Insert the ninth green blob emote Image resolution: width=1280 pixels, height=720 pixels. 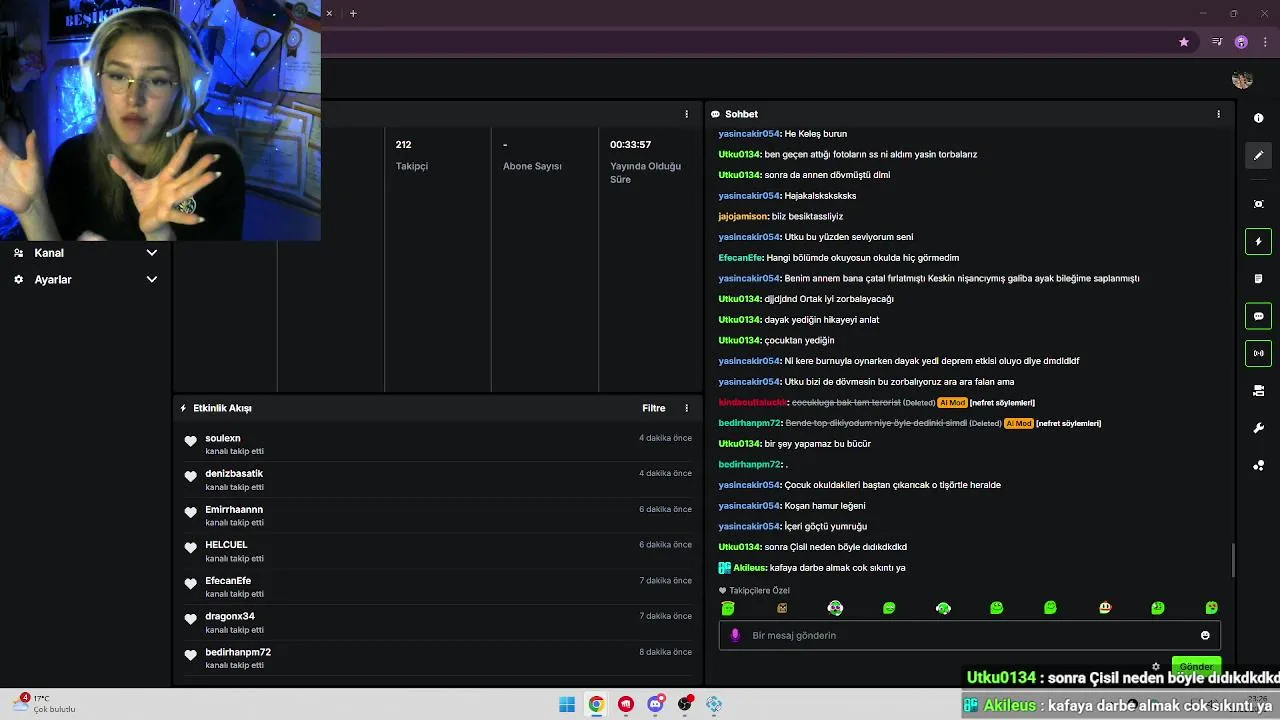click(x=1158, y=608)
